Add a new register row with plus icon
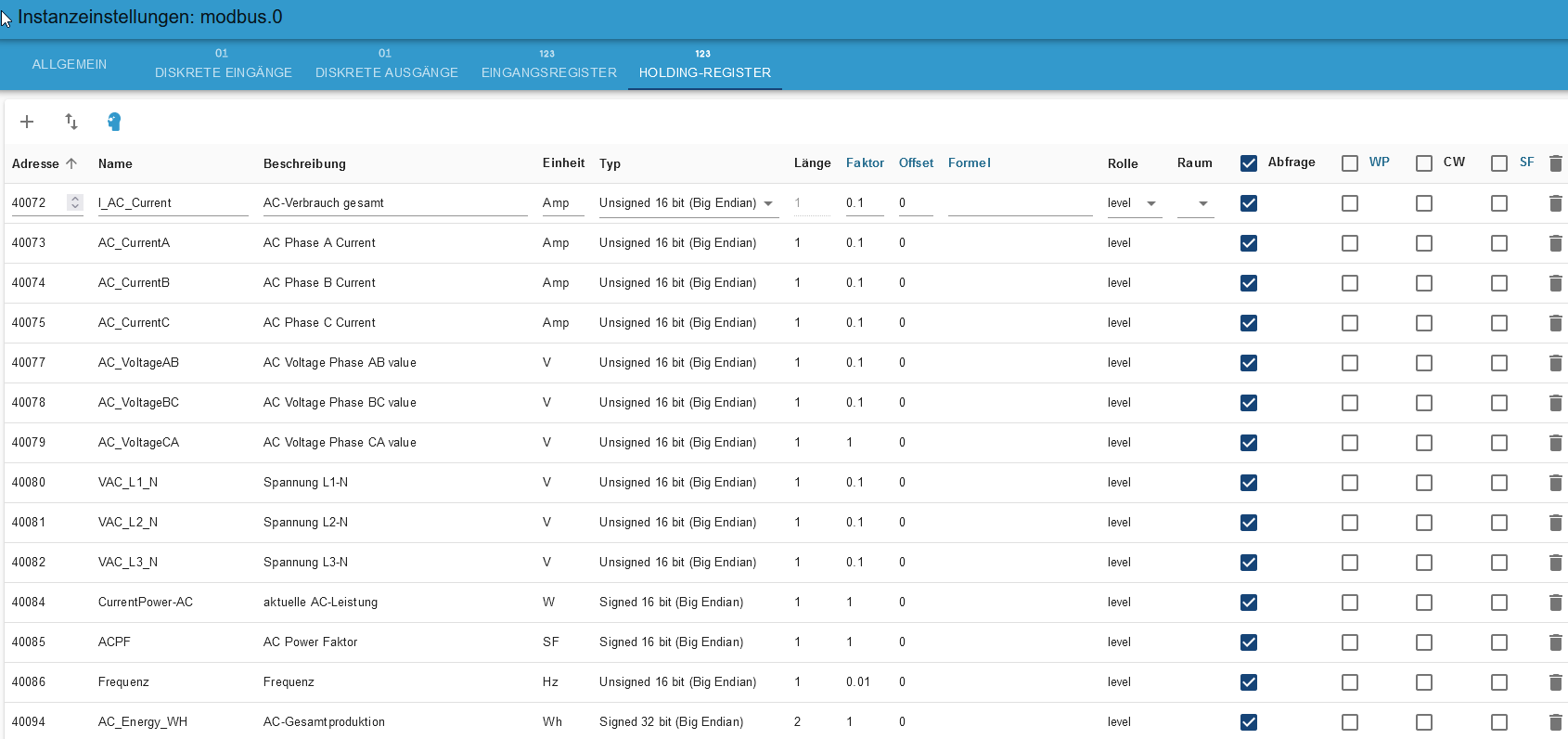The width and height of the screenshot is (1568, 739). click(27, 122)
